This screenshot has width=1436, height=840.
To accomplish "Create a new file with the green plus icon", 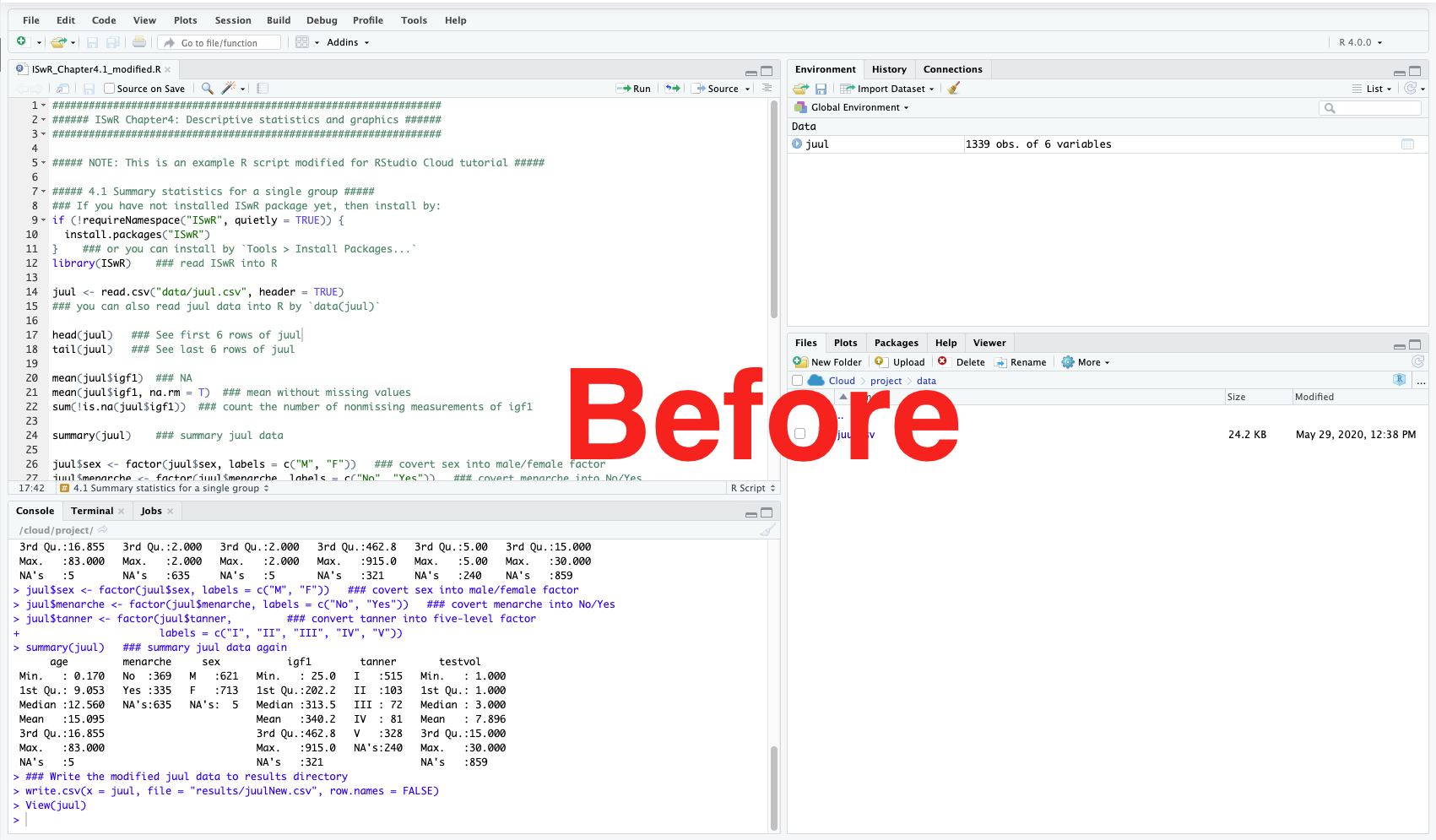I will pyautogui.click(x=22, y=41).
